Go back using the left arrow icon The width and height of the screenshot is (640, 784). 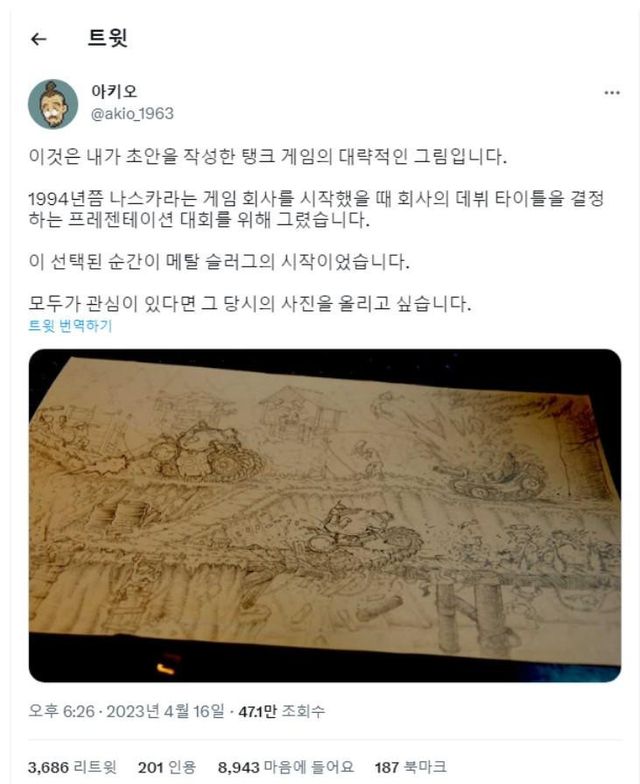pyautogui.click(x=38, y=38)
